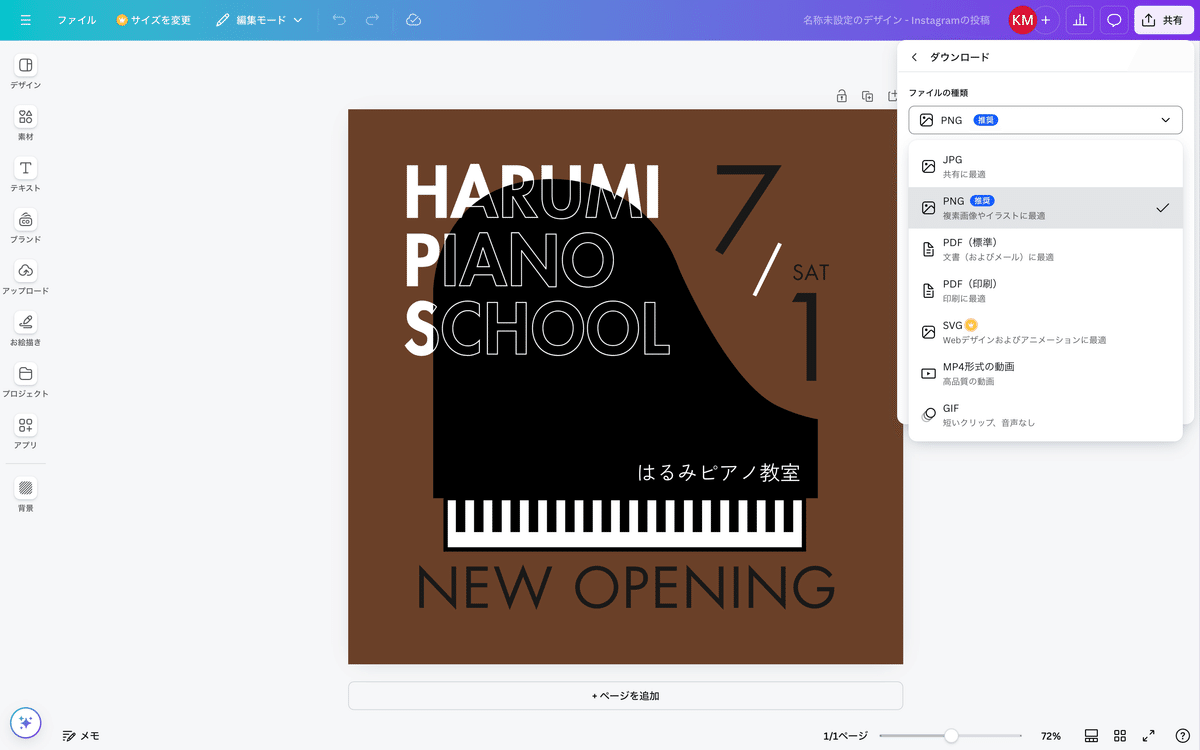Open the Canva AI assistant sparkle icon

point(25,722)
